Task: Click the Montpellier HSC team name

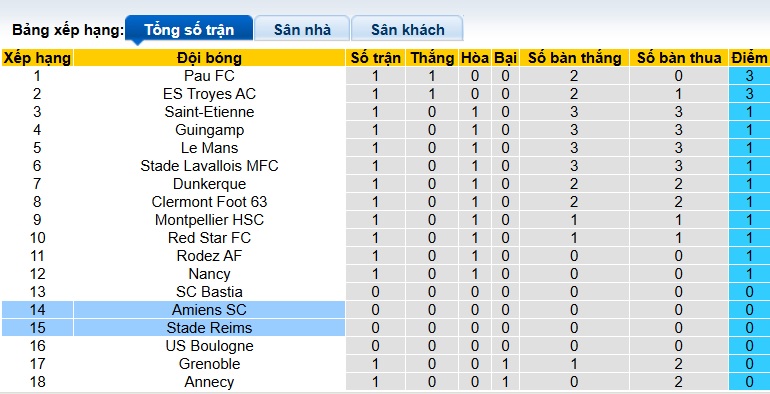Action: coord(209,220)
